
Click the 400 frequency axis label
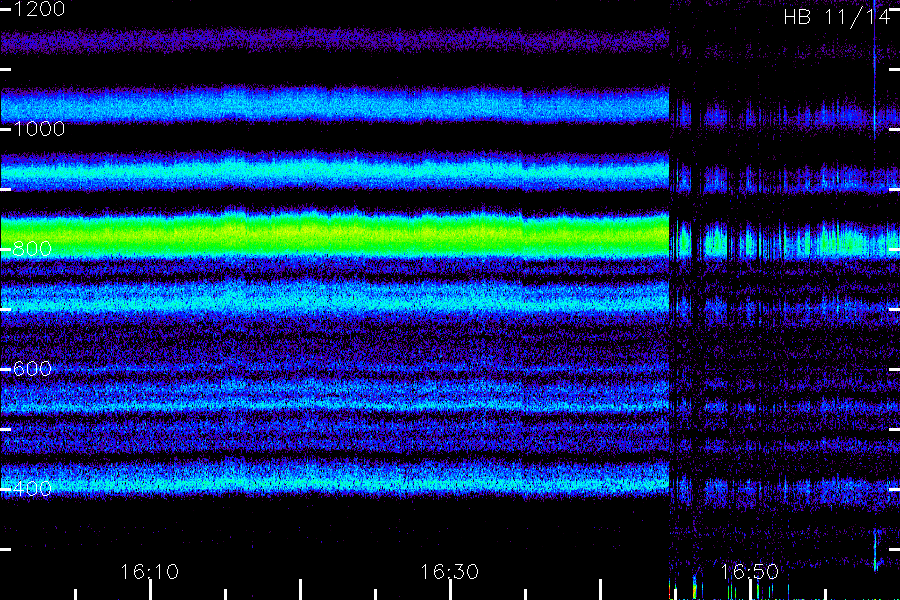[x=32, y=489]
